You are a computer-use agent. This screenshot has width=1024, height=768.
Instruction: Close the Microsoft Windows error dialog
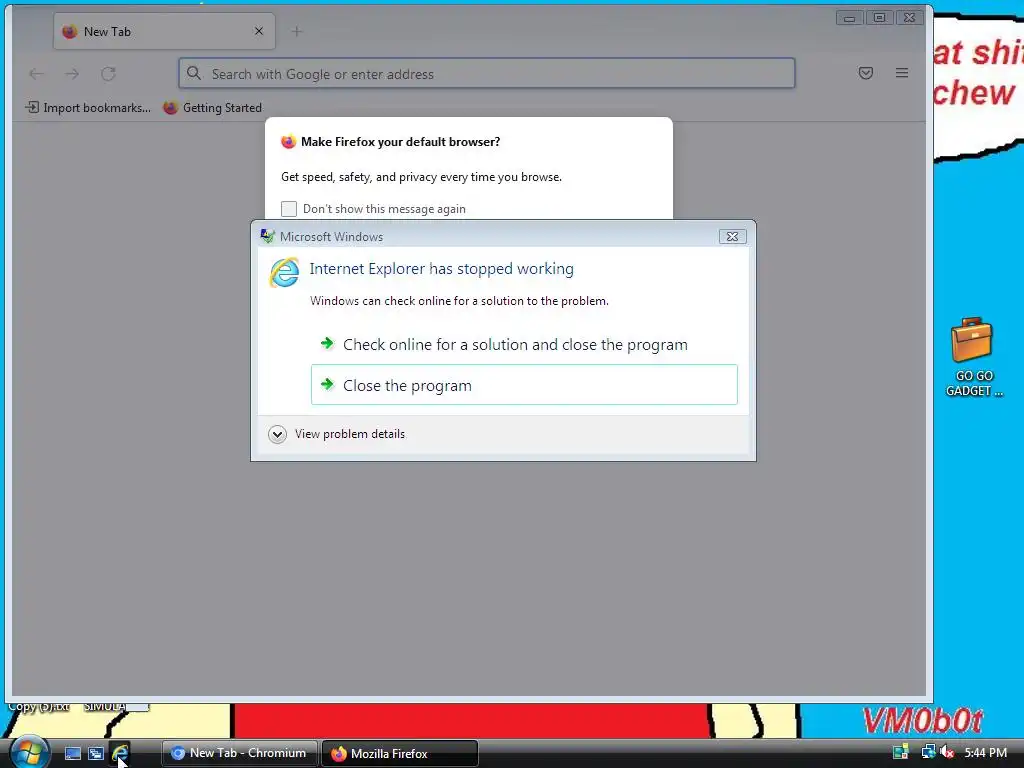(732, 236)
